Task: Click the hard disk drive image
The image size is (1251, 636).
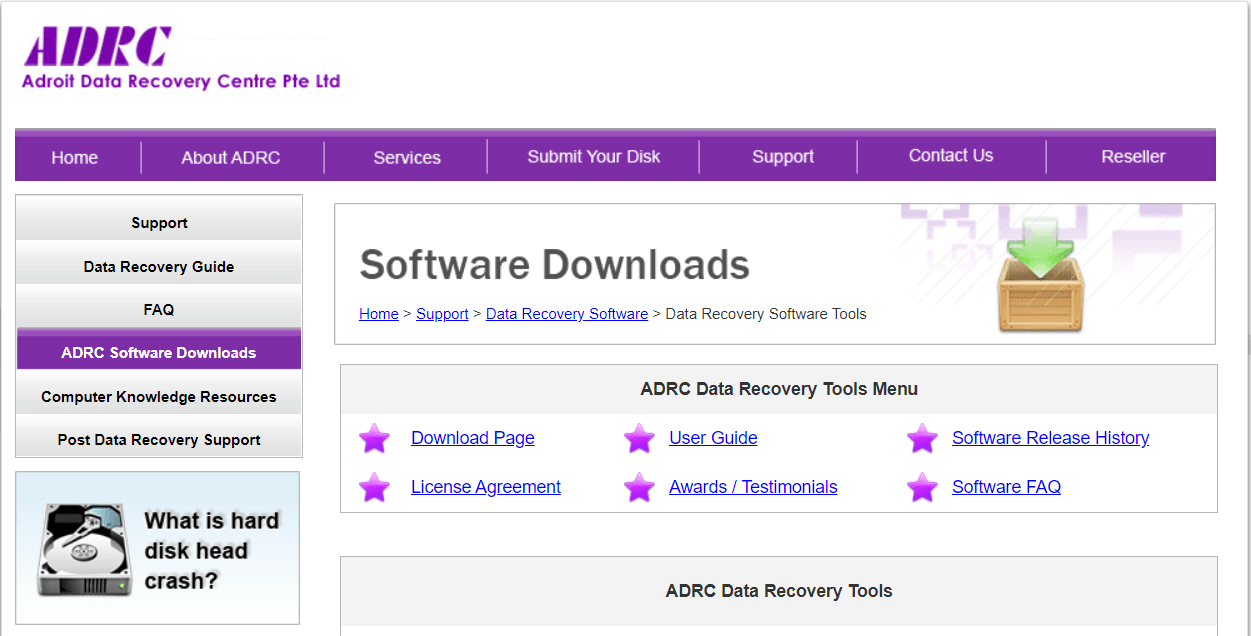Action: [x=84, y=549]
